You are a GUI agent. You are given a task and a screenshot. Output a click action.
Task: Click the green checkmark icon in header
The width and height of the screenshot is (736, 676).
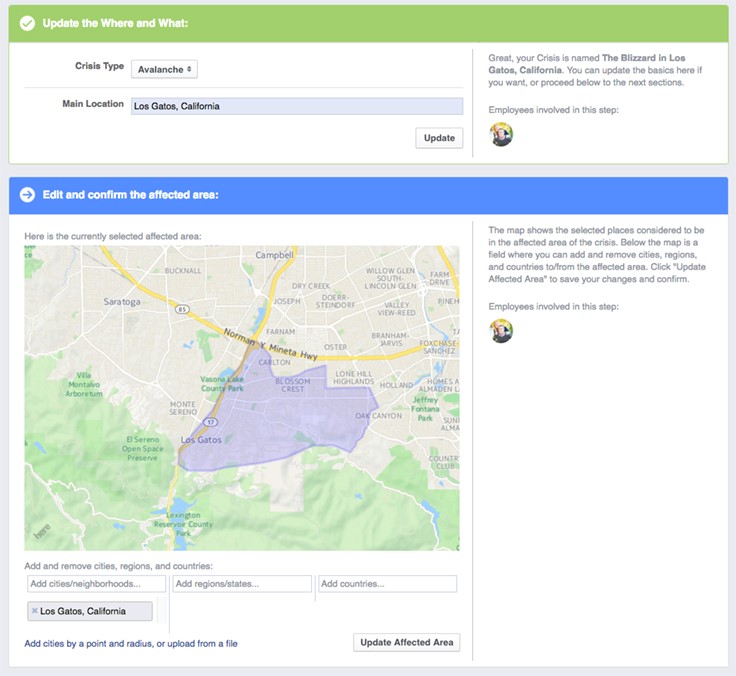click(x=27, y=23)
